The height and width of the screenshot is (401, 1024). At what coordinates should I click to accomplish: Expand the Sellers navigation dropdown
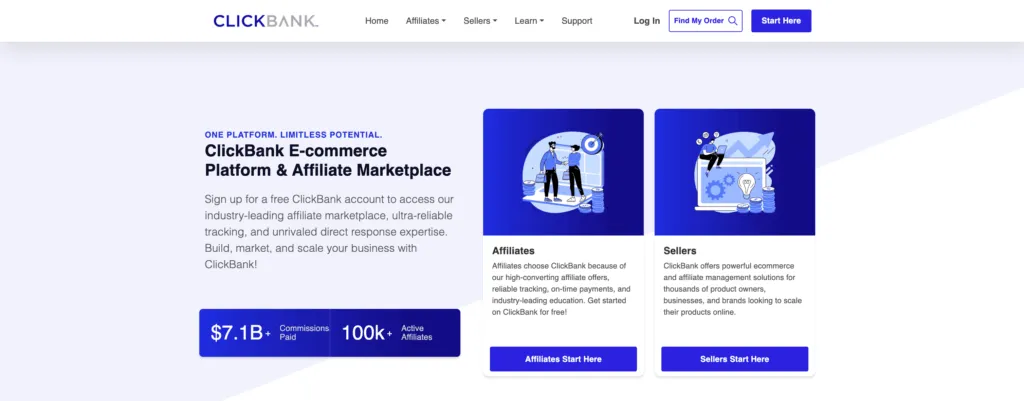480,21
